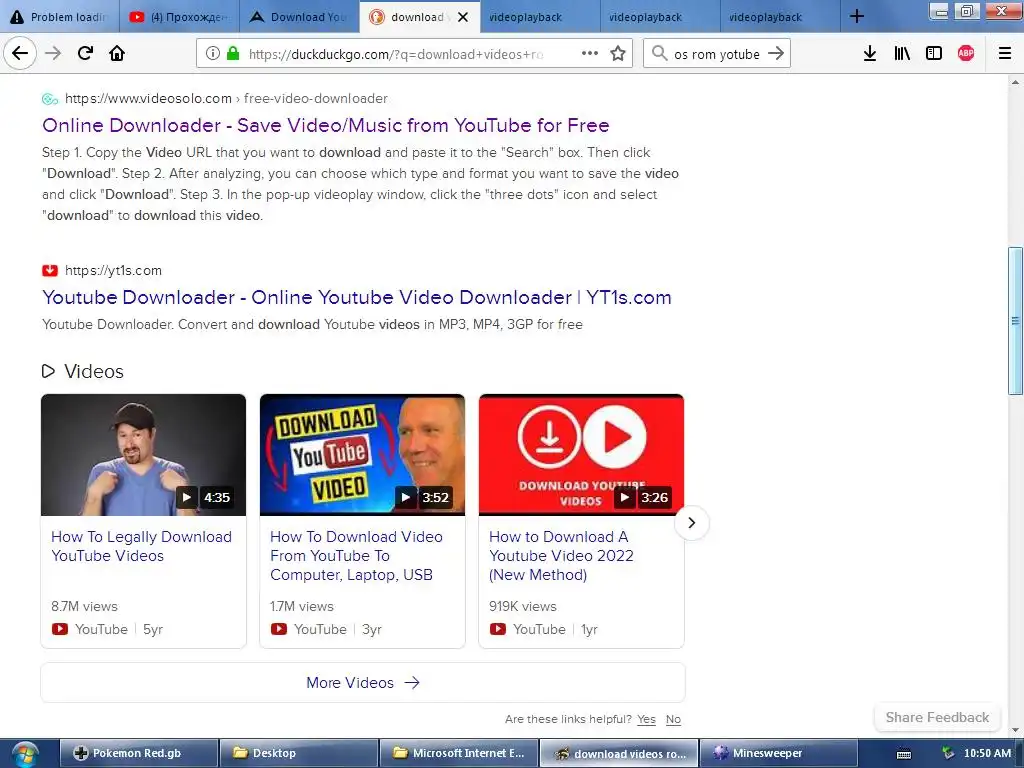1024x768 pixels.
Task: Click the forward navigation arrow
Action: (53, 53)
